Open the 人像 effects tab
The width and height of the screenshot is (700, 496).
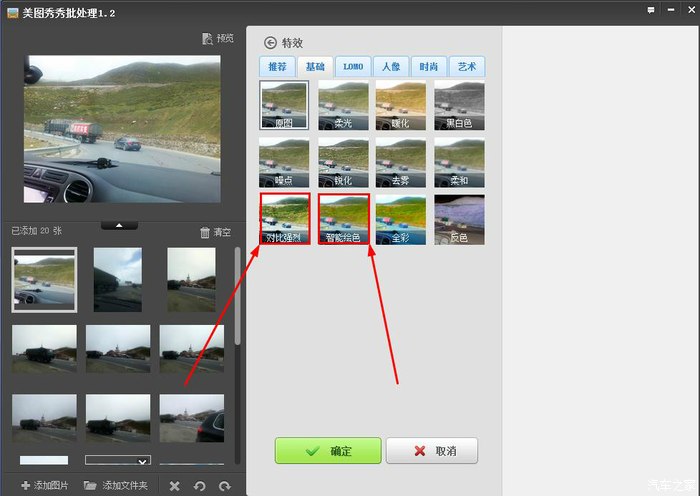(x=390, y=67)
